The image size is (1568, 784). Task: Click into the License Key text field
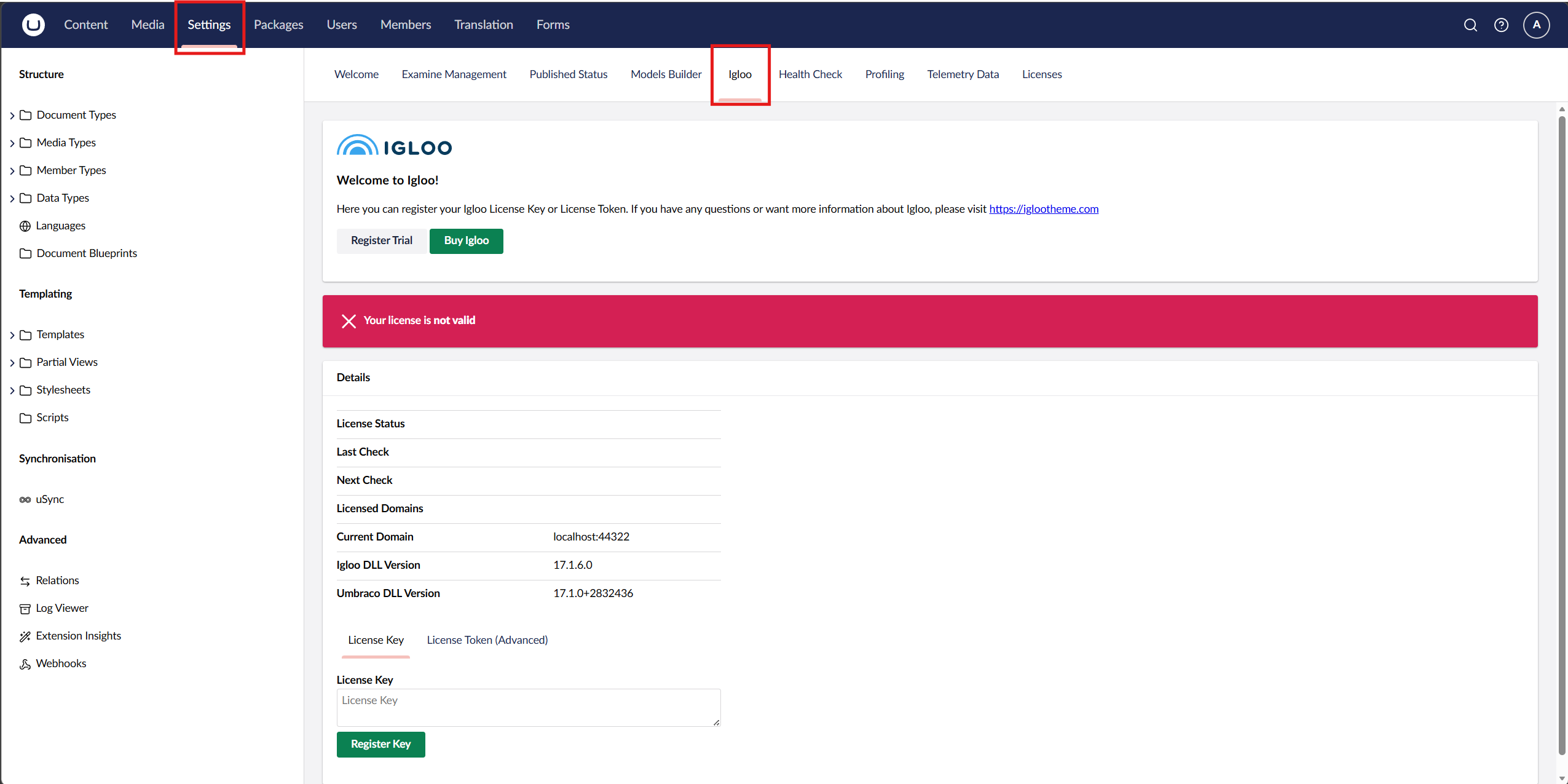pyautogui.click(x=528, y=707)
